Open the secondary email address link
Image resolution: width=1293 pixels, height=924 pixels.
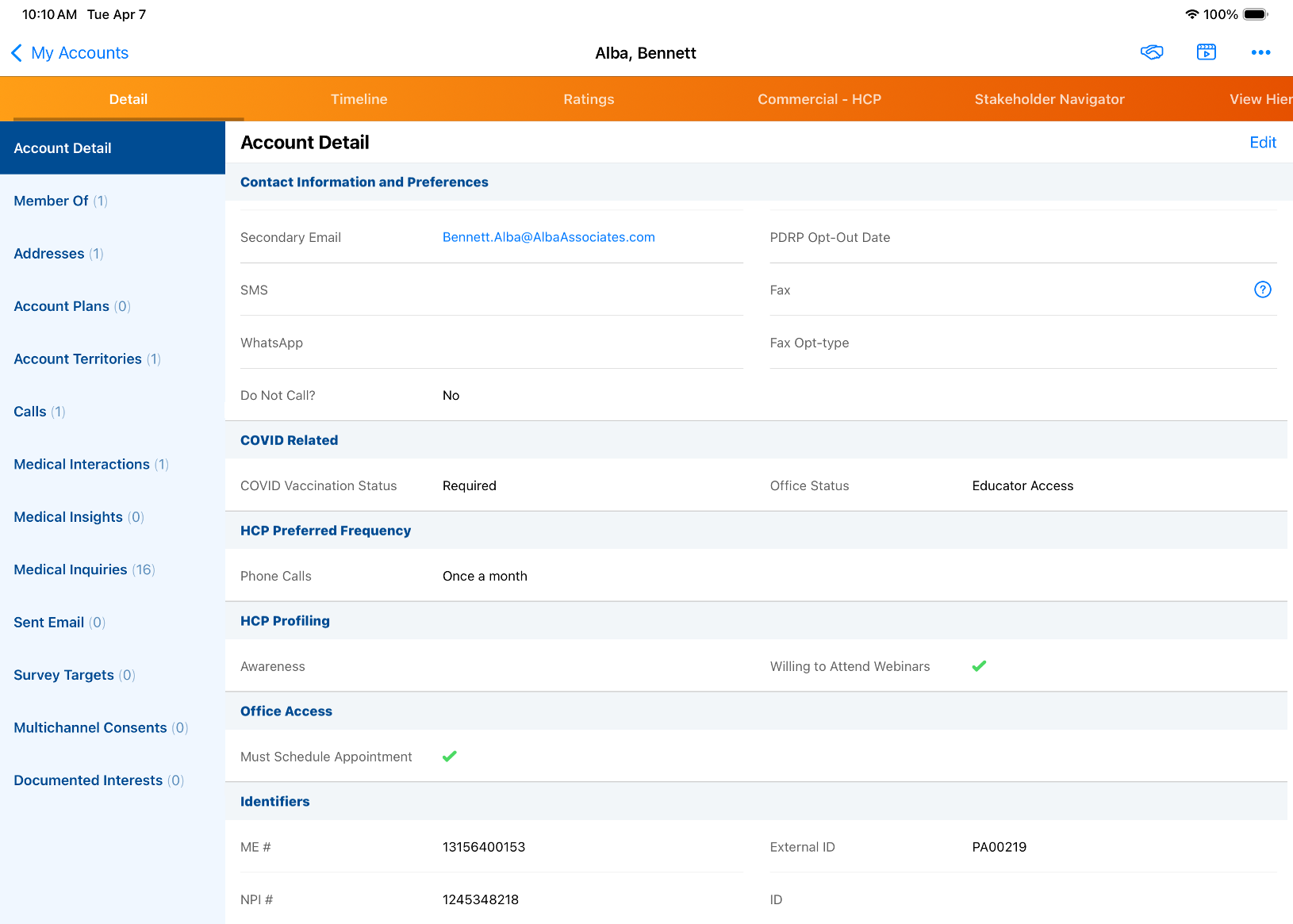[x=548, y=237]
